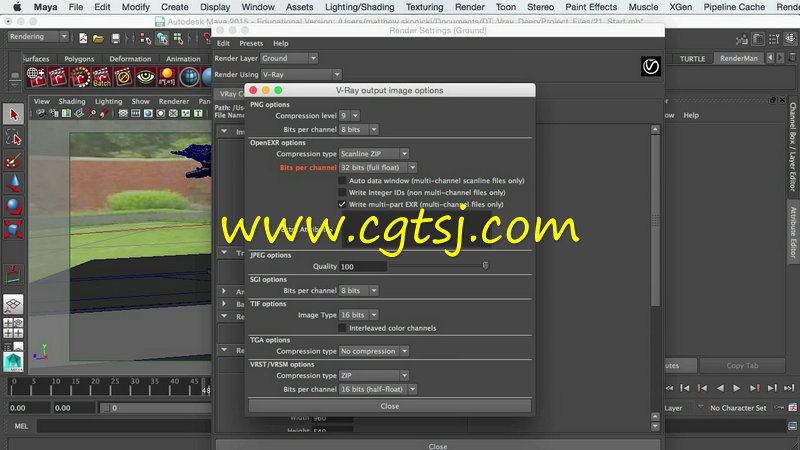Click the IPR render dotted clapboard icon
Viewport: 800px width, 450px height.
pyautogui.click(x=80, y=77)
